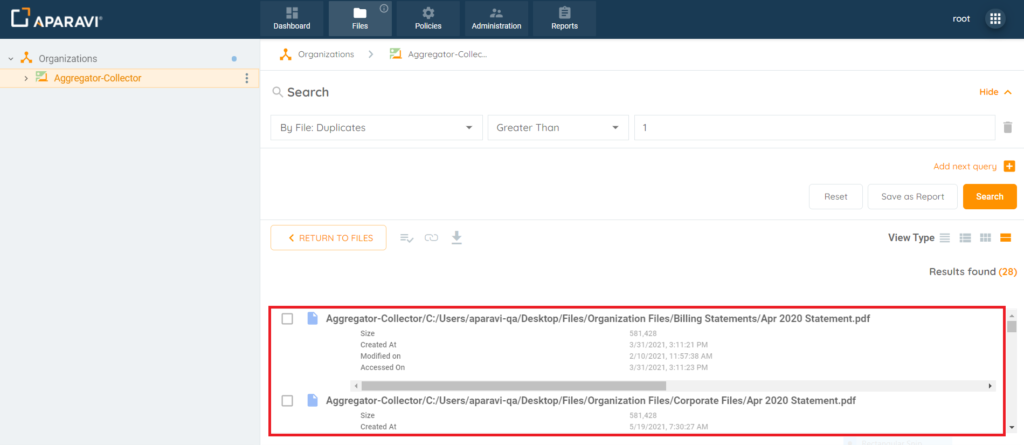Viewport: 1024px width, 445px height.
Task: Check the Billing Statements Apr 2020 Statement checkbox
Action: tap(287, 319)
